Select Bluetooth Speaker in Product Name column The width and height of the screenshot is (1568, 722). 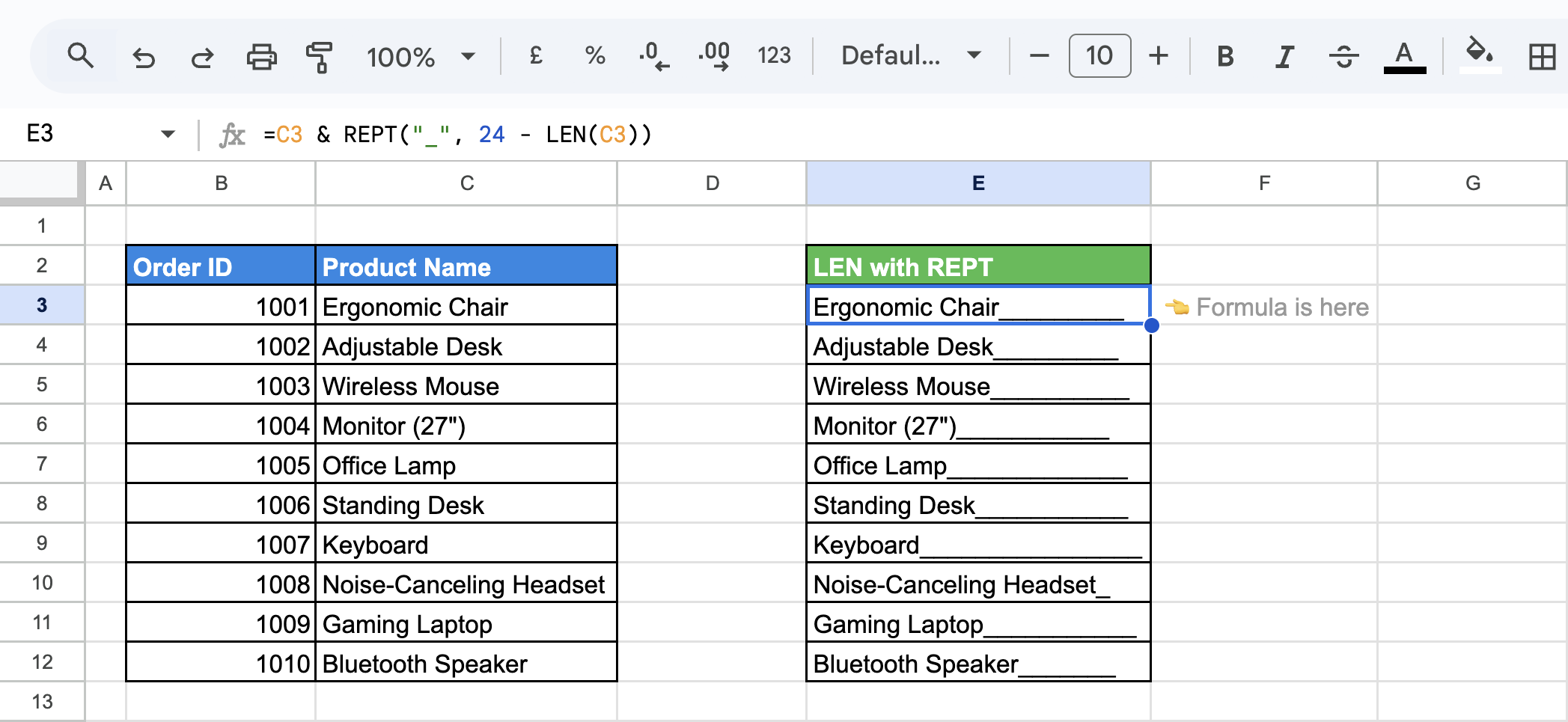pyautogui.click(x=466, y=662)
